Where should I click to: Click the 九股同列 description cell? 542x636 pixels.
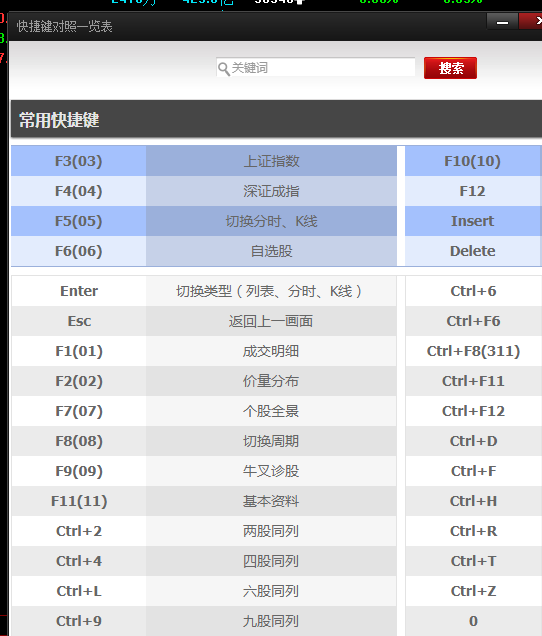click(271, 621)
